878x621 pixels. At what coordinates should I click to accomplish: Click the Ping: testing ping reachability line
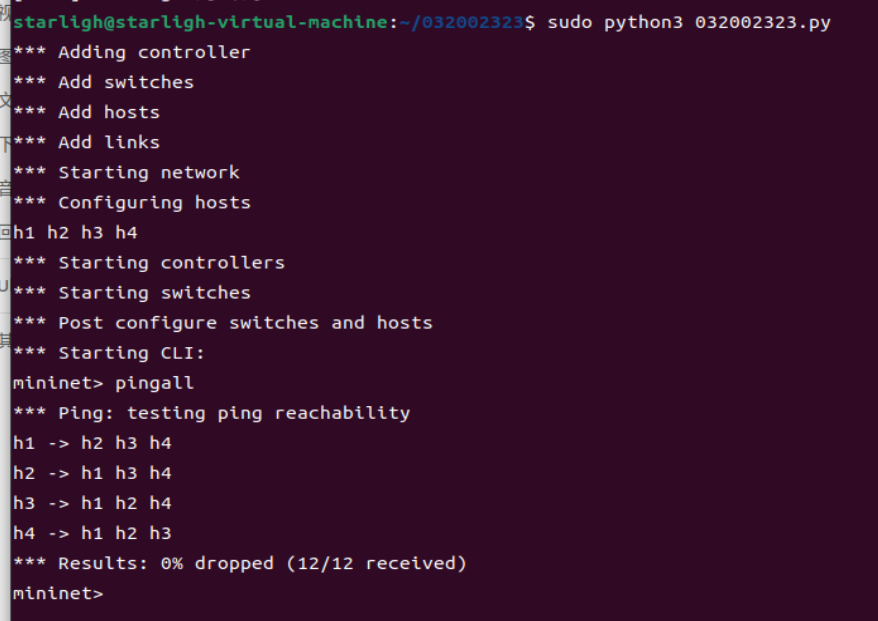pyautogui.click(x=212, y=412)
